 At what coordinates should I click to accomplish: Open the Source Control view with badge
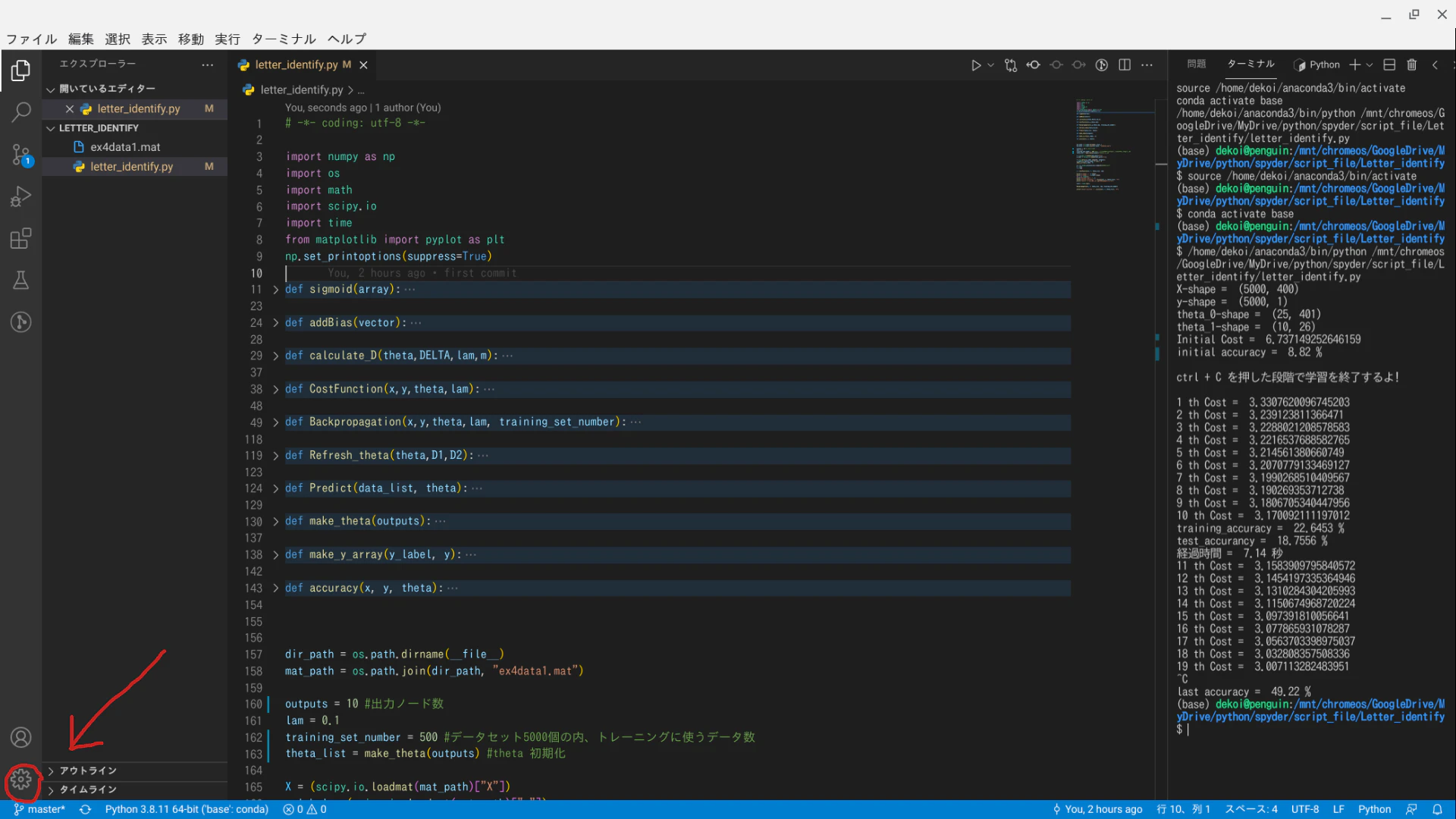click(20, 155)
